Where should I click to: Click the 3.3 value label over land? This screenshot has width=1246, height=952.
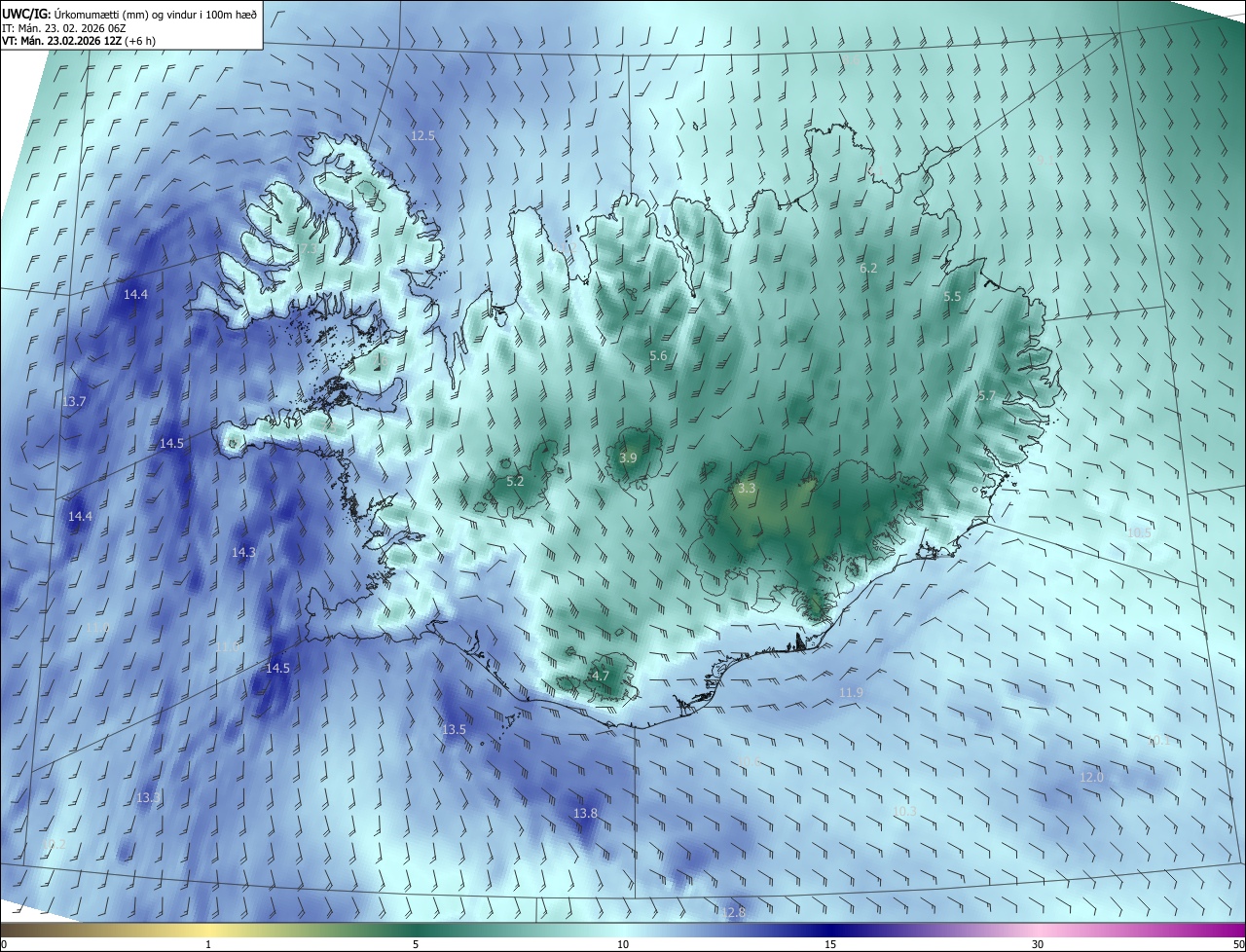pyautogui.click(x=747, y=488)
